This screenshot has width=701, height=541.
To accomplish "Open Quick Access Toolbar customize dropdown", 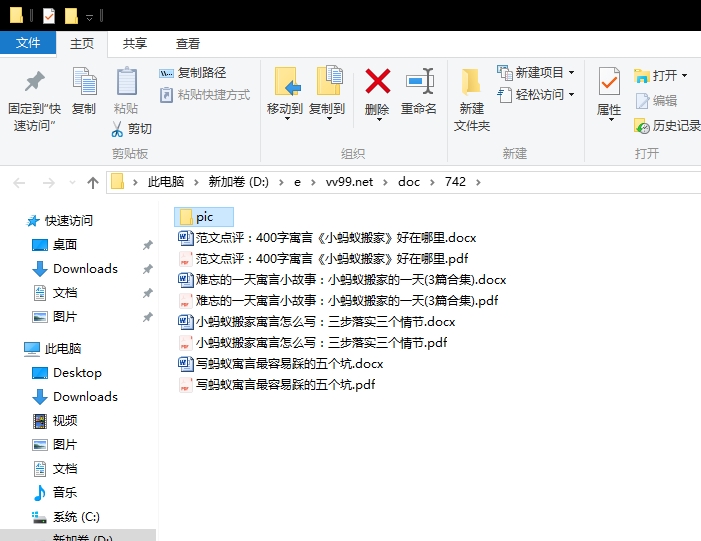I will coord(89,17).
